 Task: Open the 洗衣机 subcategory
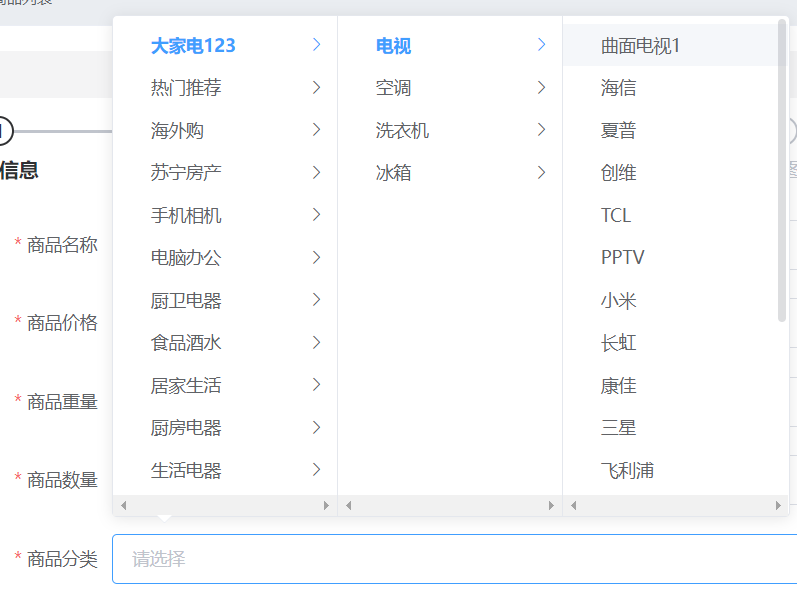(450, 130)
